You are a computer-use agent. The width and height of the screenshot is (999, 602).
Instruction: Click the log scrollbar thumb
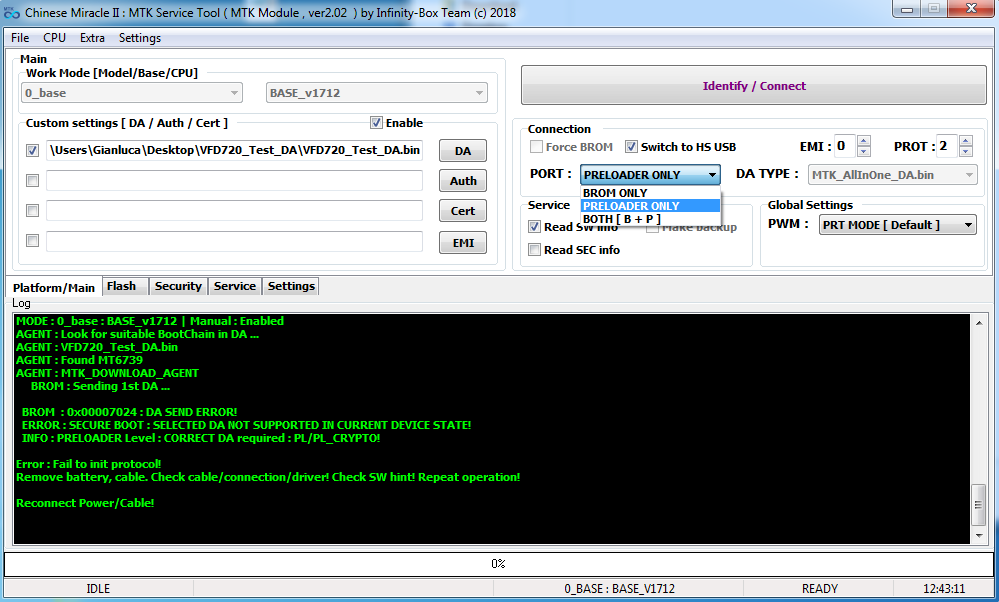click(x=979, y=505)
